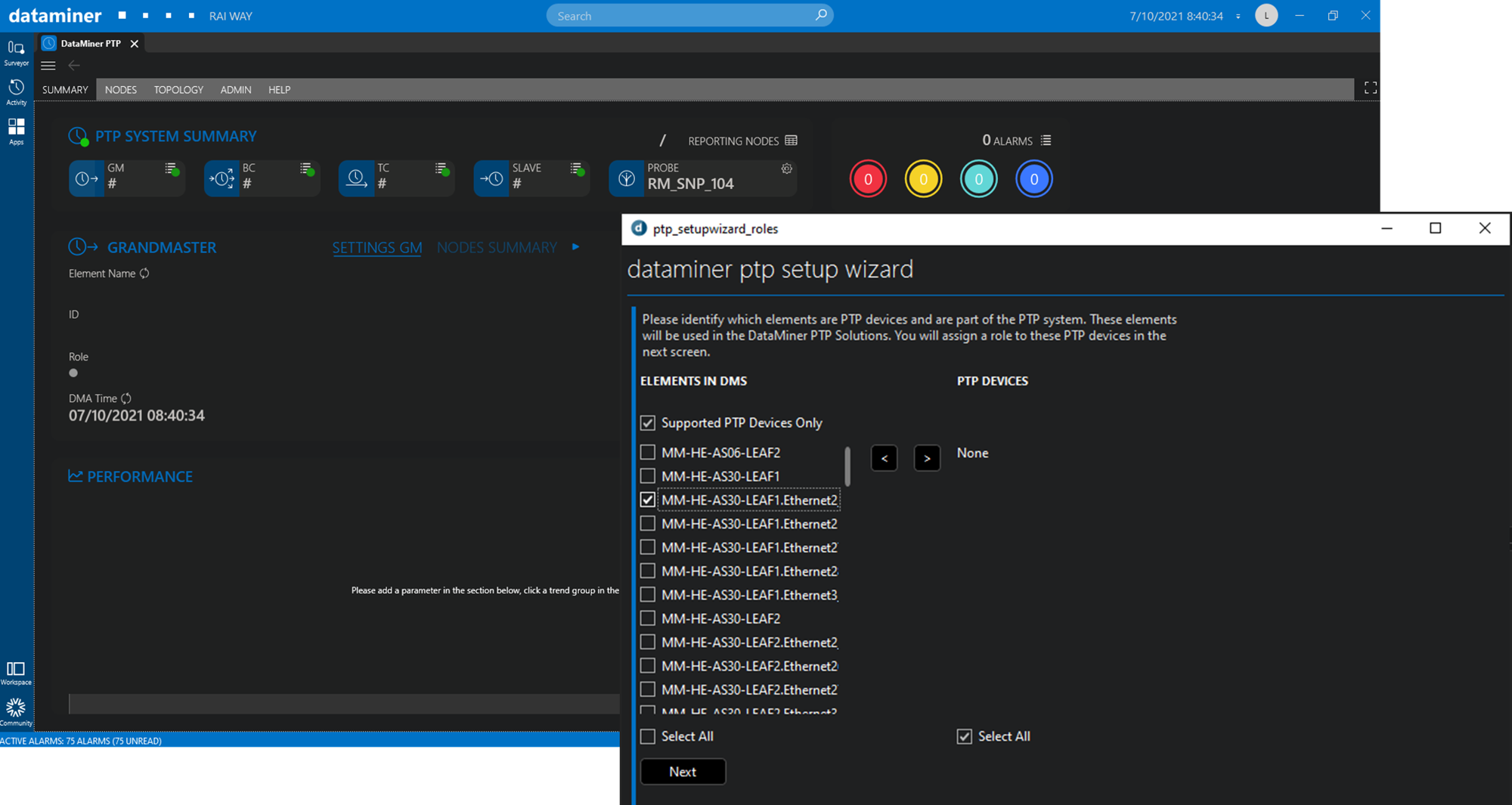Check the MM-HE-AS30-LEAF1 element
This screenshot has width=1512, height=805.
(648, 476)
